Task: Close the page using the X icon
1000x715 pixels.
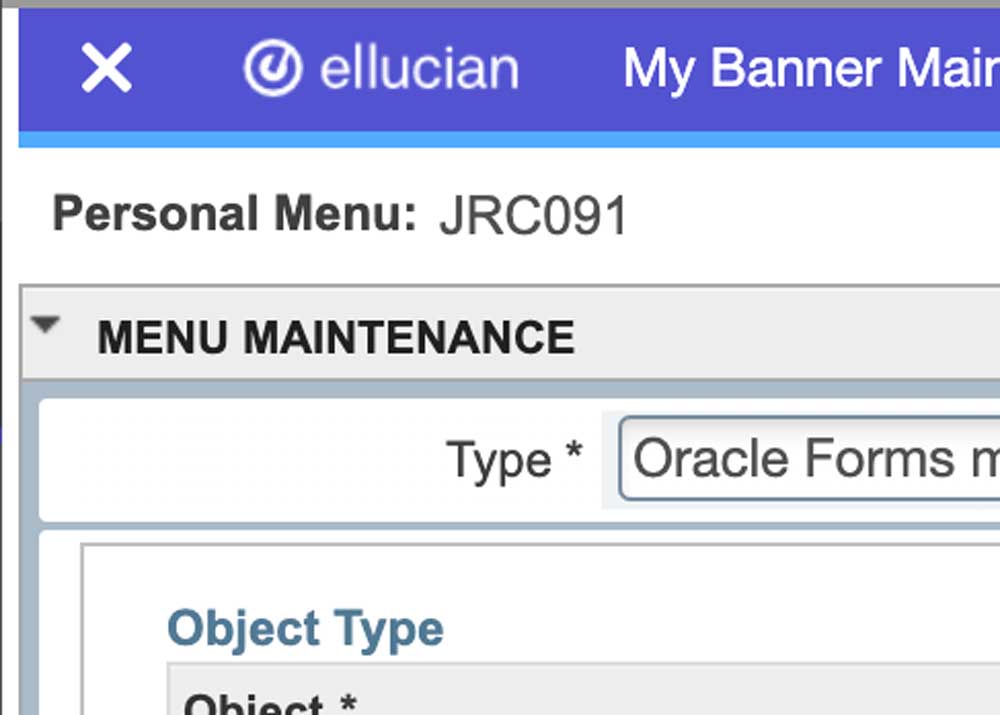Action: coord(106,69)
